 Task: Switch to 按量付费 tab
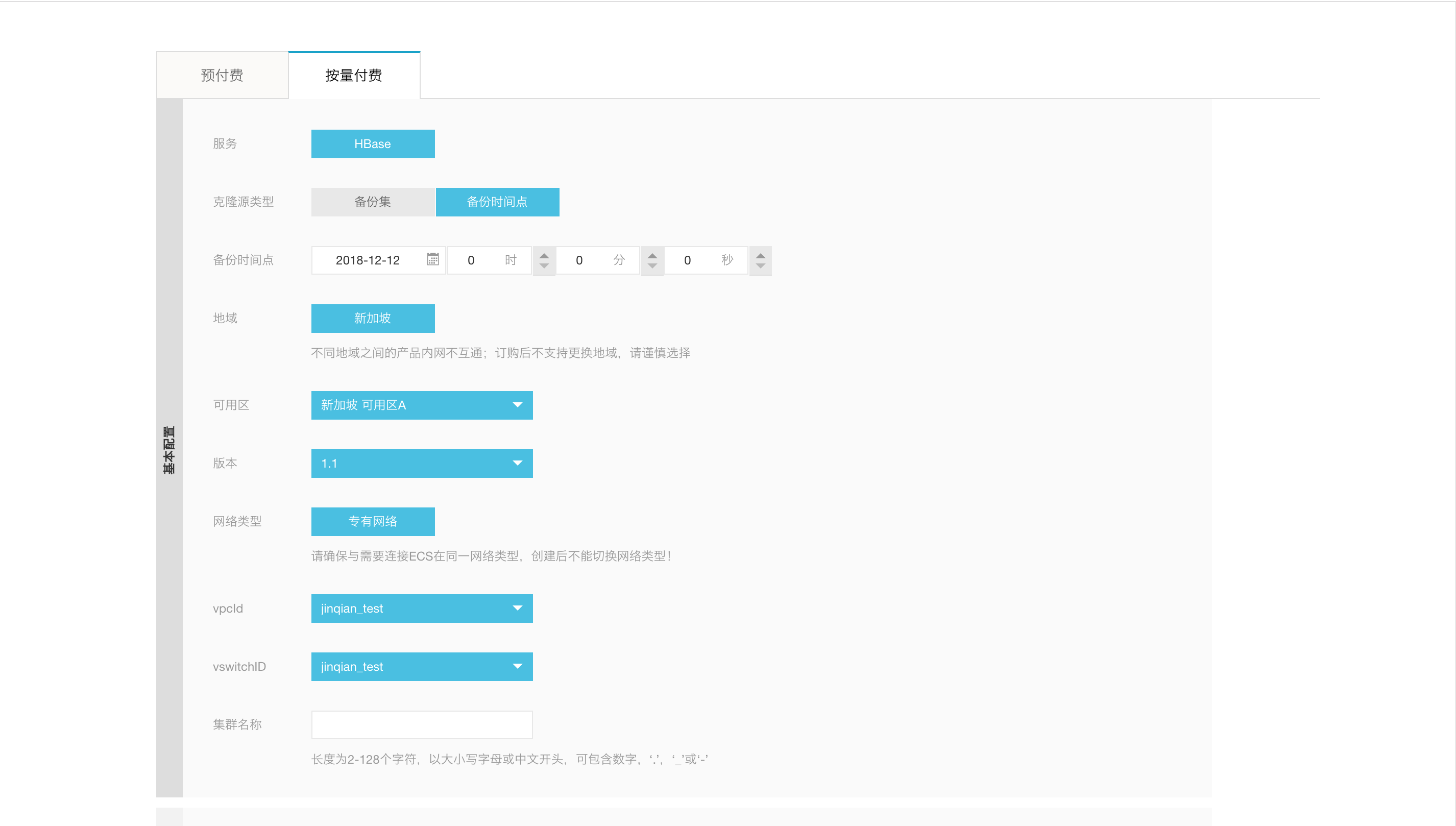[x=353, y=74]
